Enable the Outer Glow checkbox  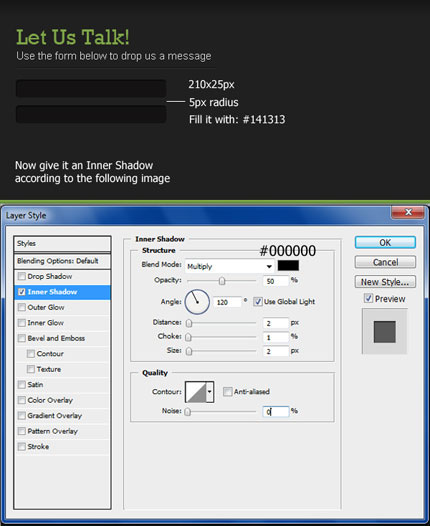[x=22, y=307]
